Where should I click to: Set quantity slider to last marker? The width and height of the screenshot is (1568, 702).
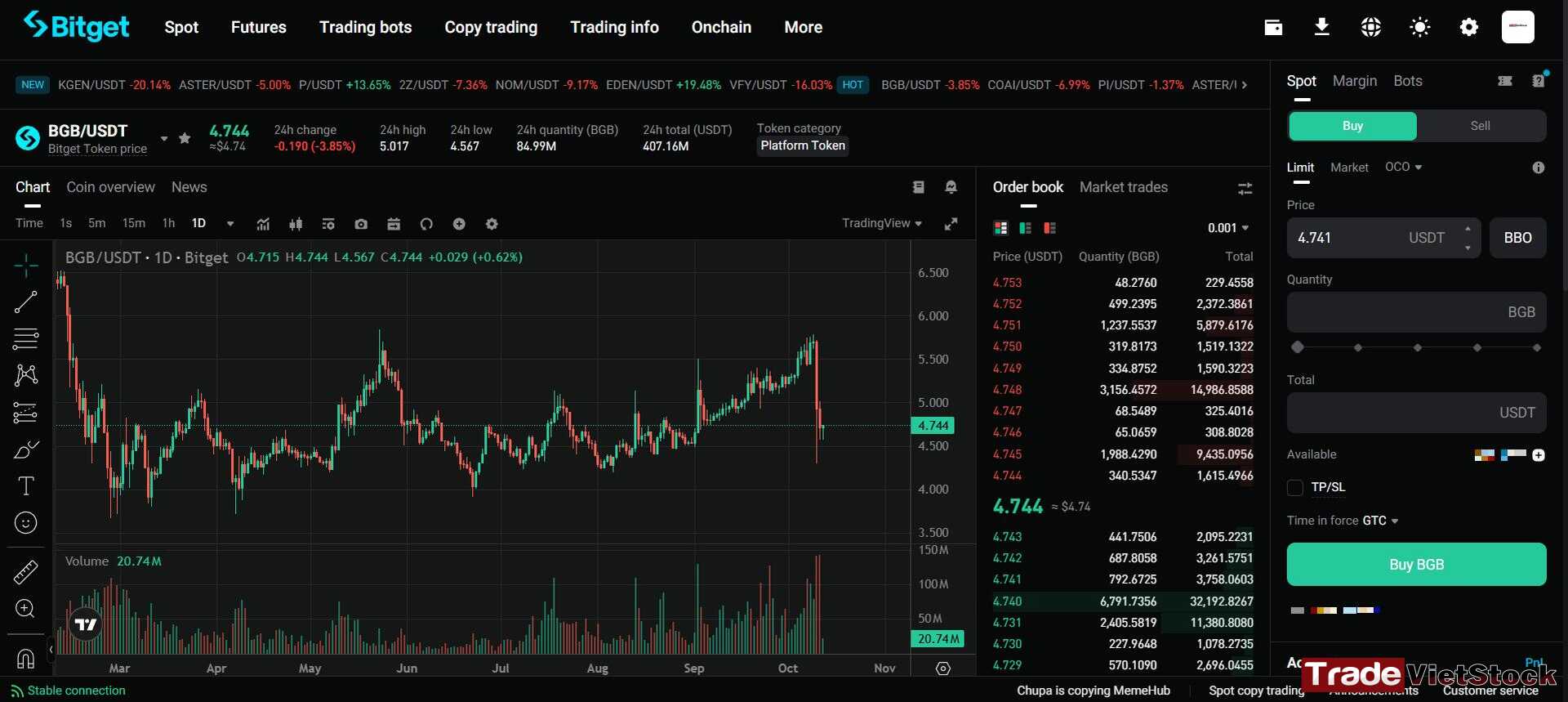click(1536, 347)
